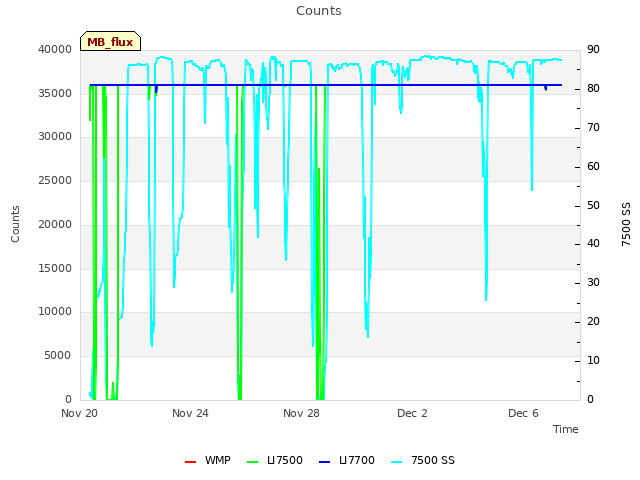Image resolution: width=640 pixels, height=480 pixels.
Task: Click the 10 right axis tick label
Action: pyautogui.click(x=593, y=360)
